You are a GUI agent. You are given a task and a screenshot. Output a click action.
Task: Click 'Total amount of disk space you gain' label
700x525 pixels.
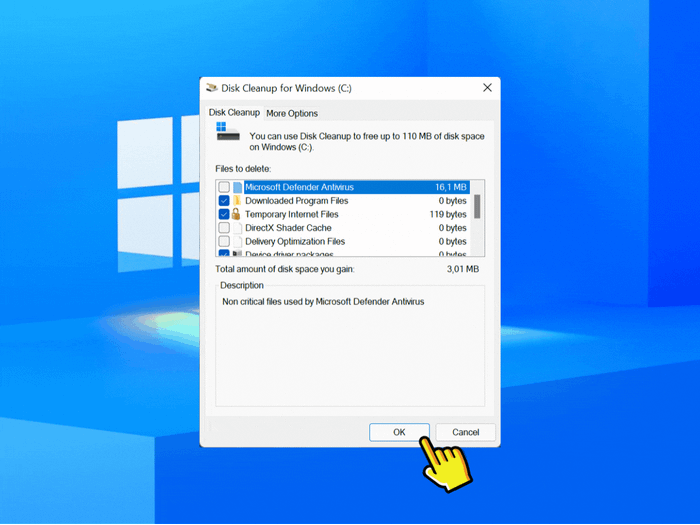[285, 269]
